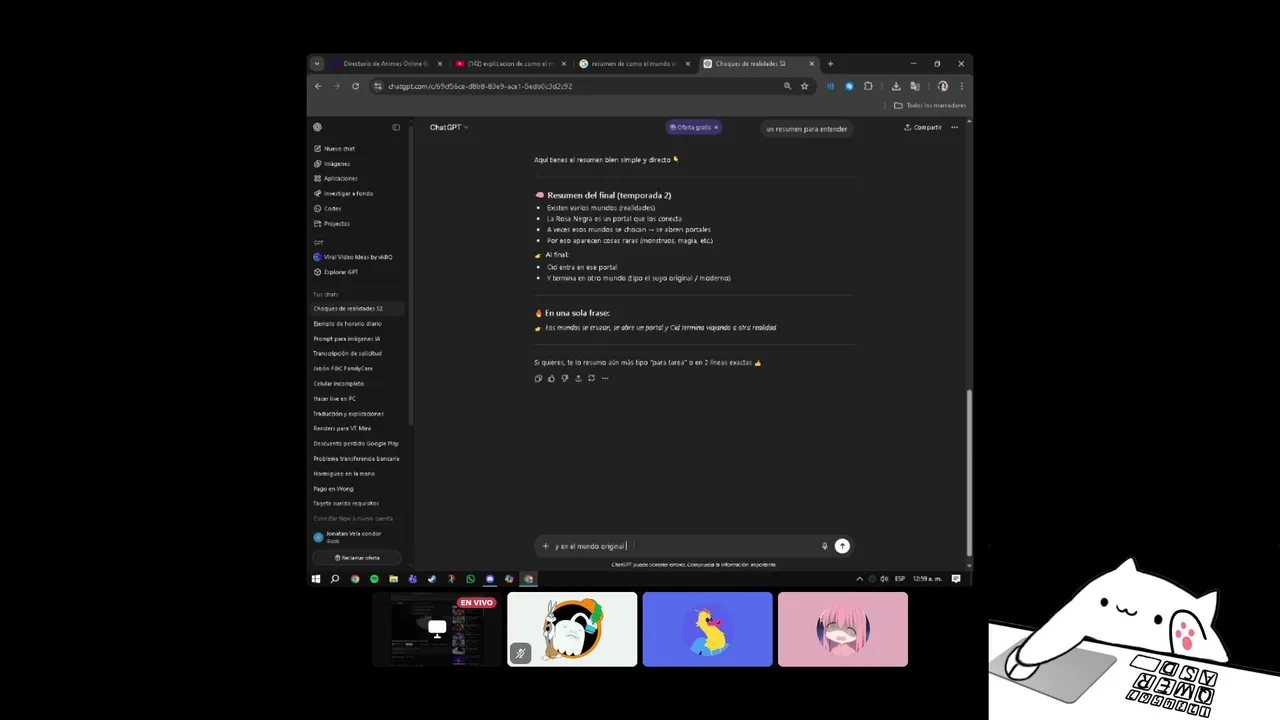Open Investigar a fondo
1280x720 pixels.
click(342, 193)
